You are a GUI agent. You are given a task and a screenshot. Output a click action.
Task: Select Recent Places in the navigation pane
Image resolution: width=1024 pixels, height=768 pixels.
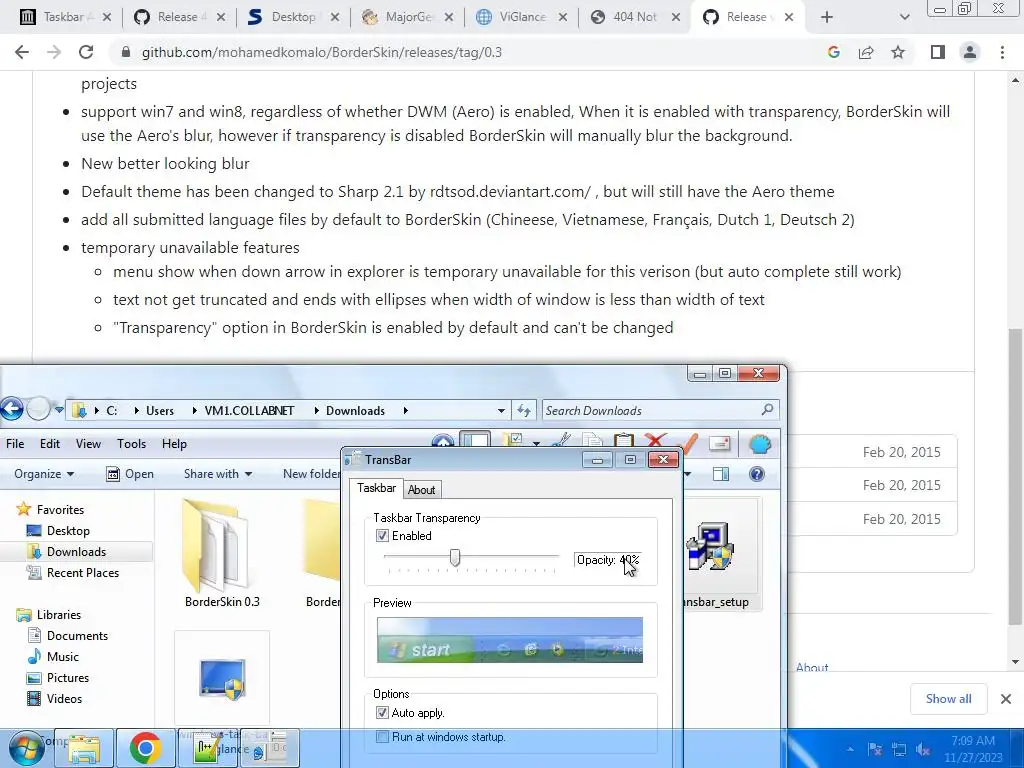coord(83,573)
